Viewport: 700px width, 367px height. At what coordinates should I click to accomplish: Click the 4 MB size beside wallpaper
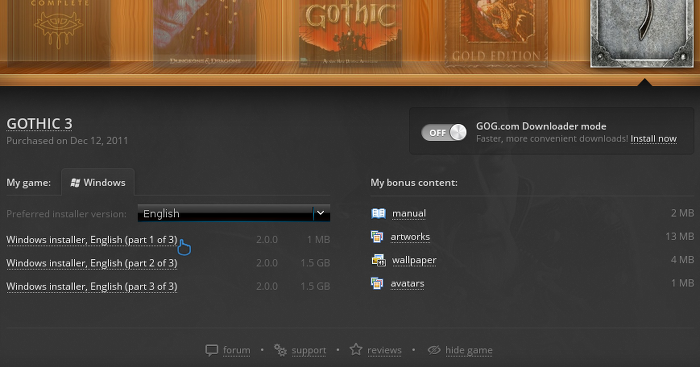coord(682,259)
